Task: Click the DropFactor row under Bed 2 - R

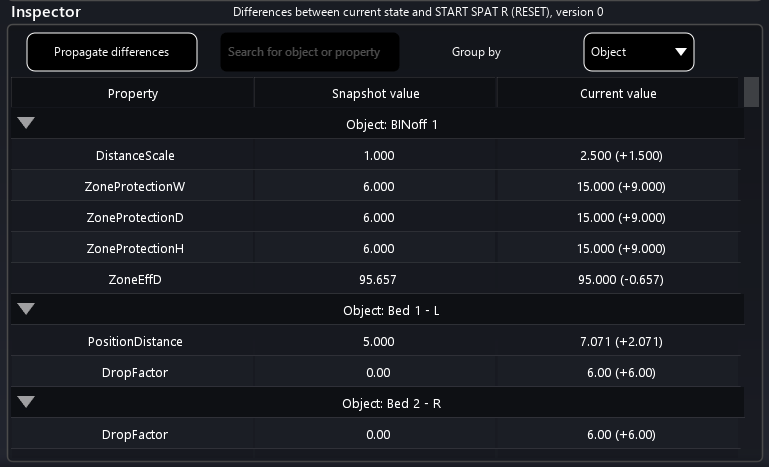Action: 133,435
